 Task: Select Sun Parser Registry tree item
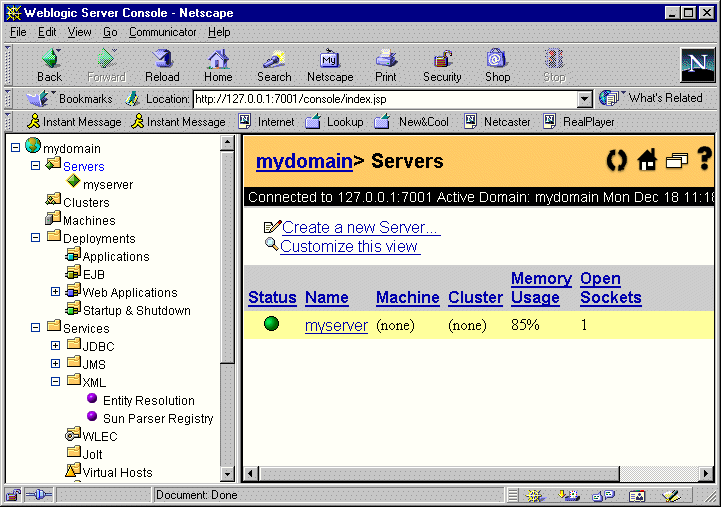click(158, 418)
